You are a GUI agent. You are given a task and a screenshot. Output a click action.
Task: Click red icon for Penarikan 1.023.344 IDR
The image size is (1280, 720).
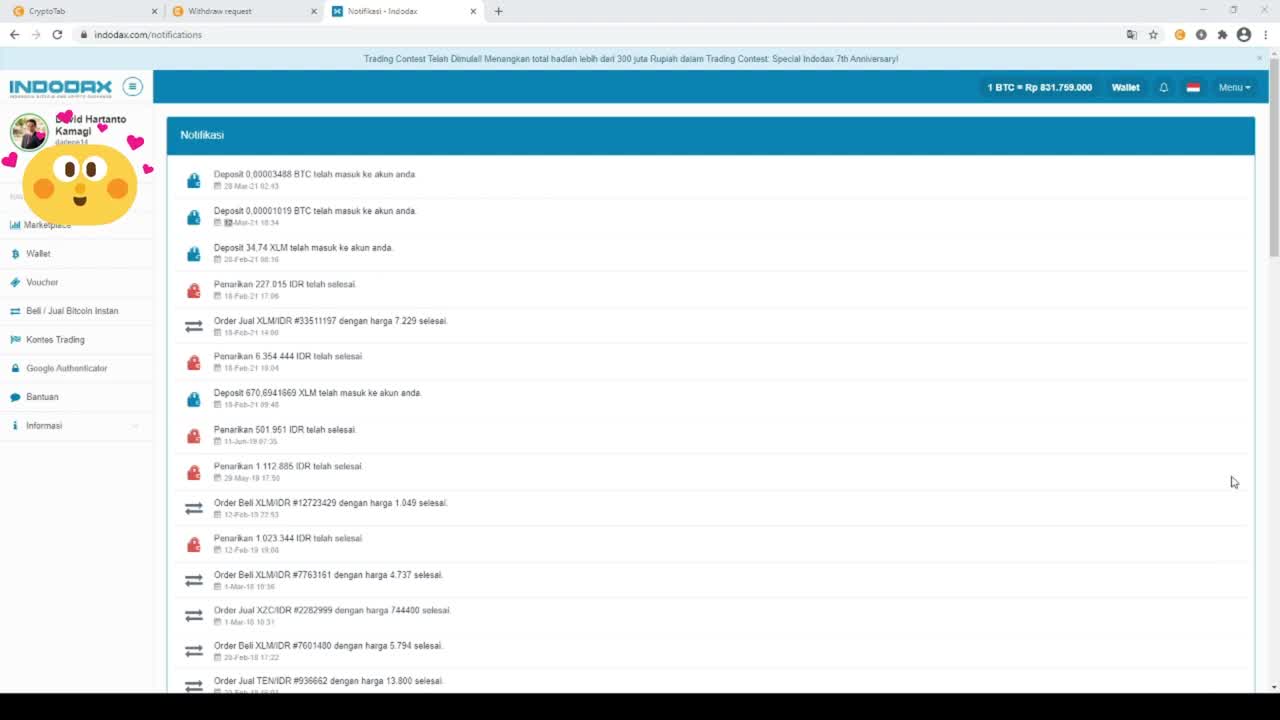(194, 544)
